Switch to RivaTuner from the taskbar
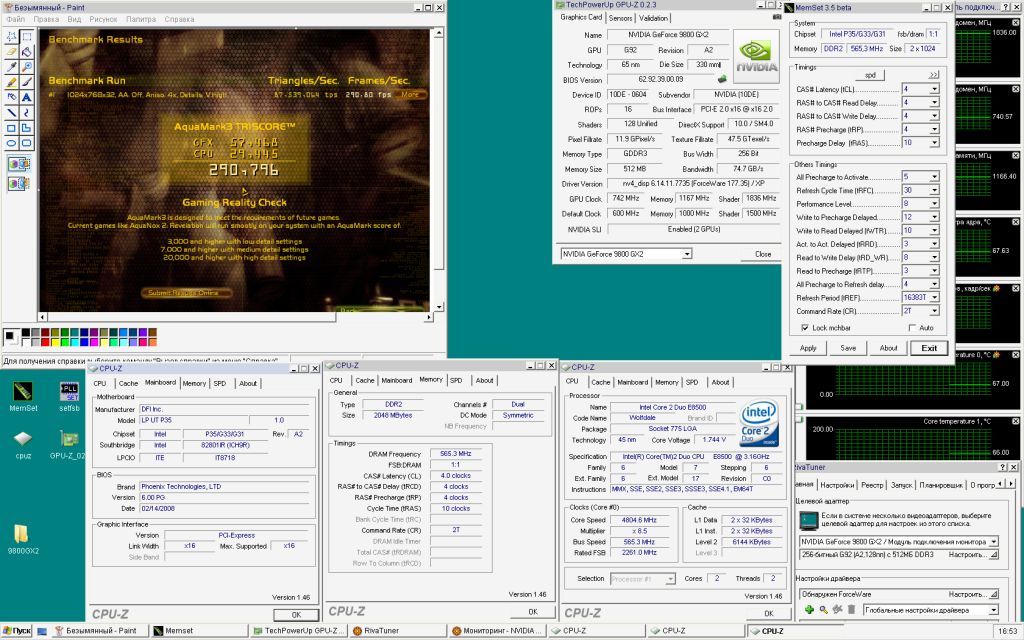This screenshot has height=640, width=1024. [x=396, y=631]
